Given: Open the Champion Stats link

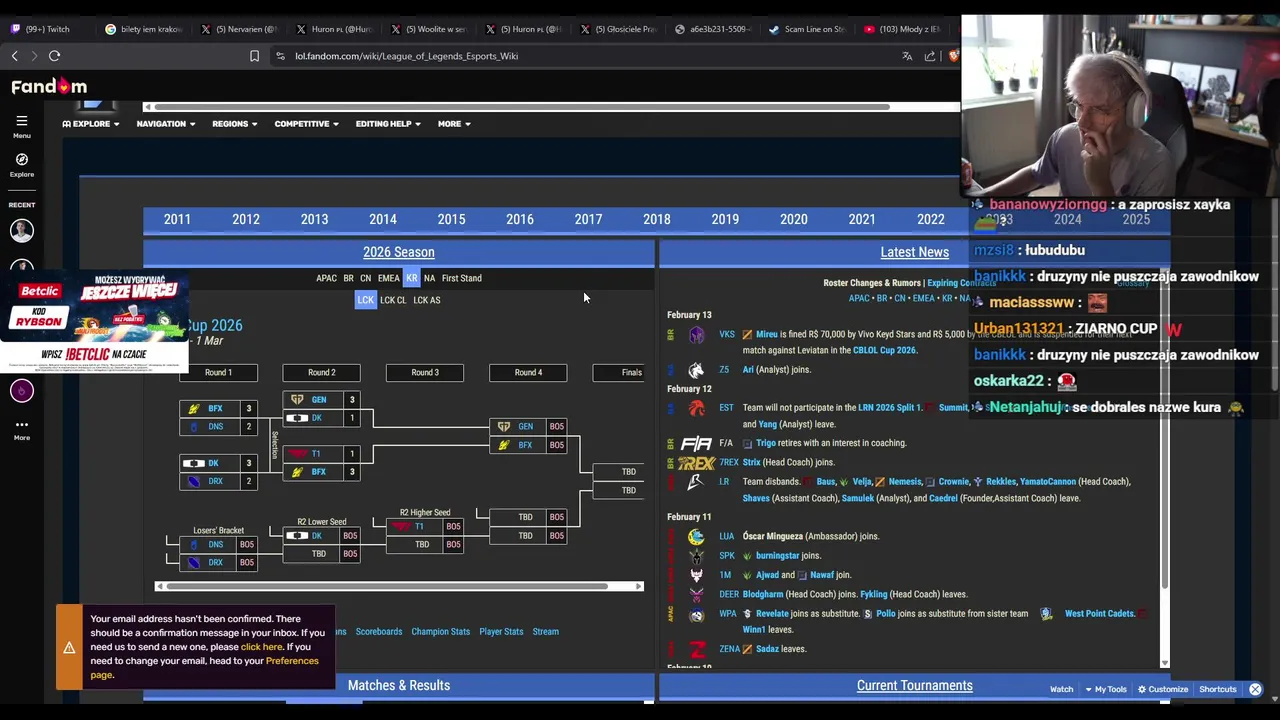Looking at the screenshot, I should pos(440,632).
